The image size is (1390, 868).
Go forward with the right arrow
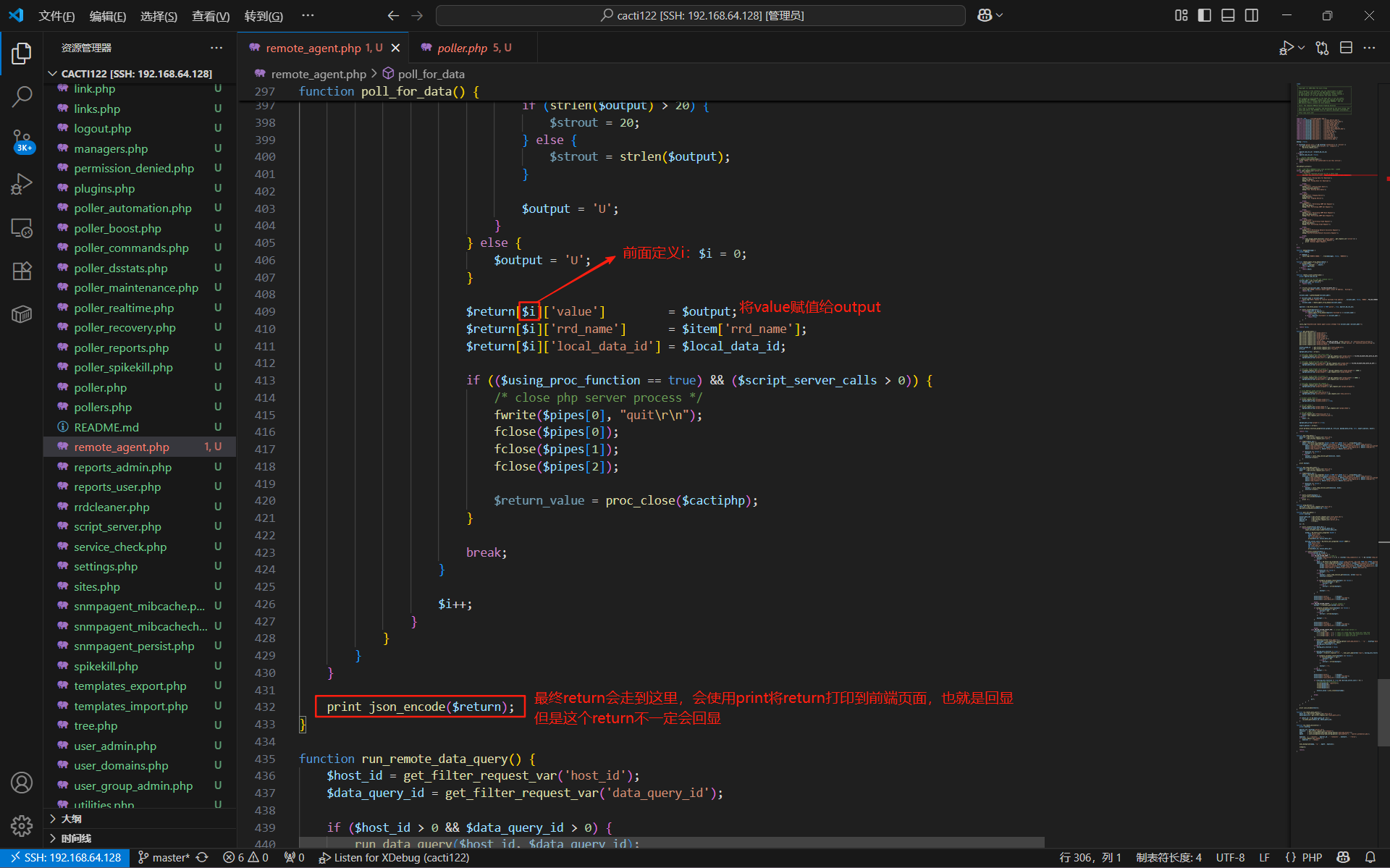coord(417,15)
